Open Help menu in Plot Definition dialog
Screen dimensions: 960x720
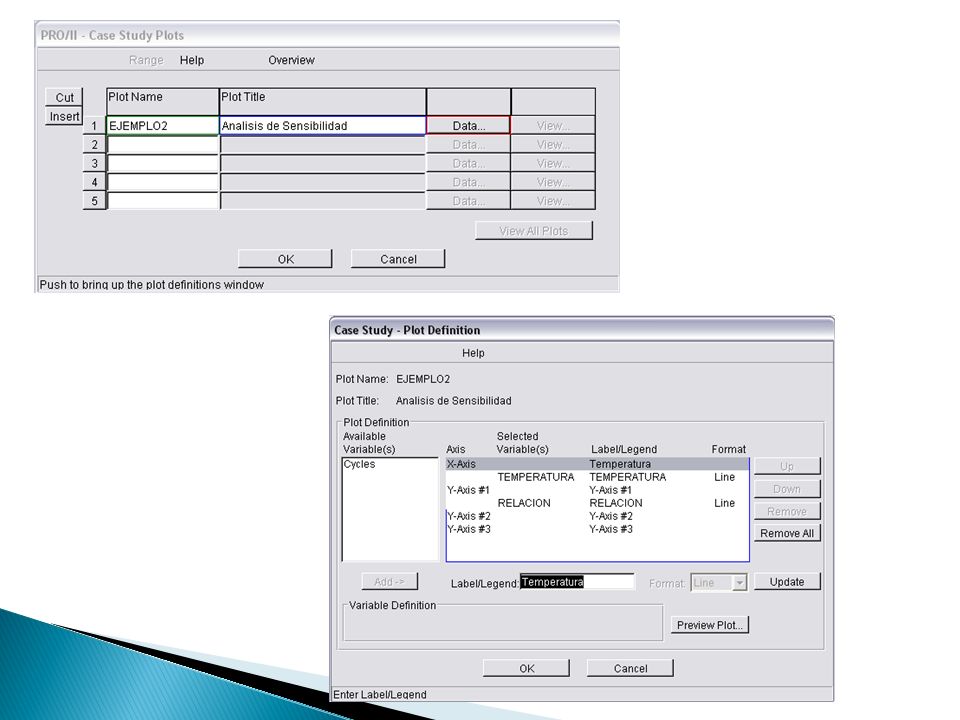473,353
